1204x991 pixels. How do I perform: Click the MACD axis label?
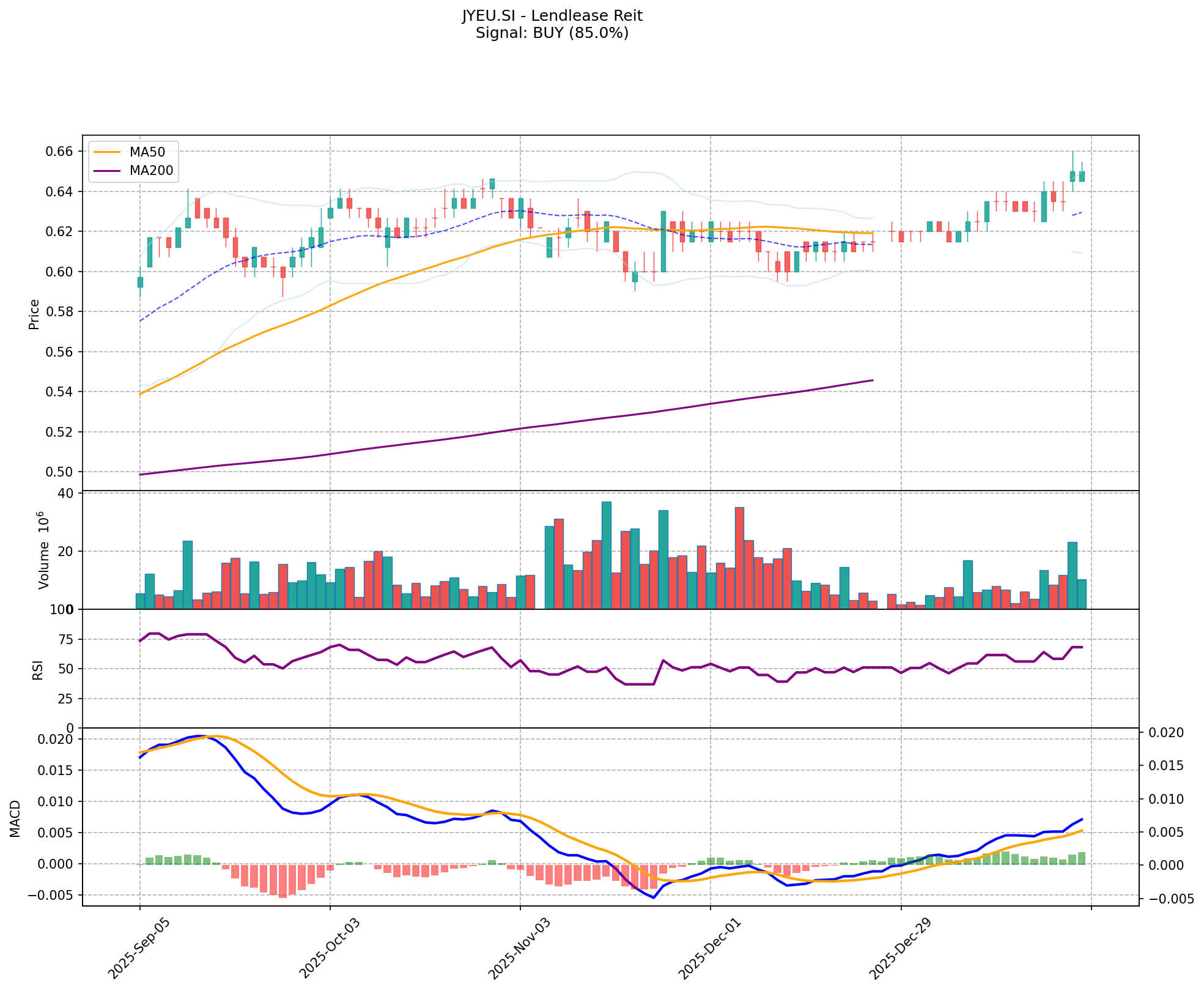click(15, 818)
